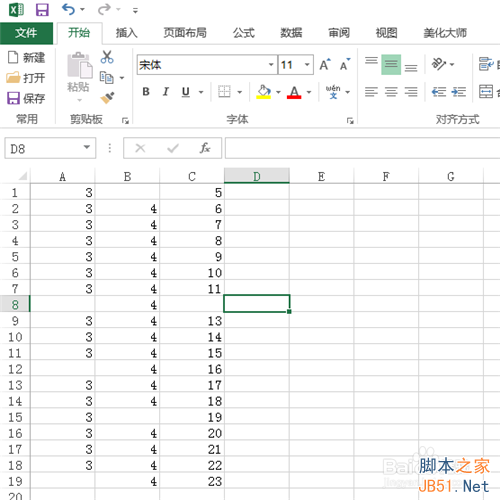Click the Select All corner triangle

click(x=22, y=175)
